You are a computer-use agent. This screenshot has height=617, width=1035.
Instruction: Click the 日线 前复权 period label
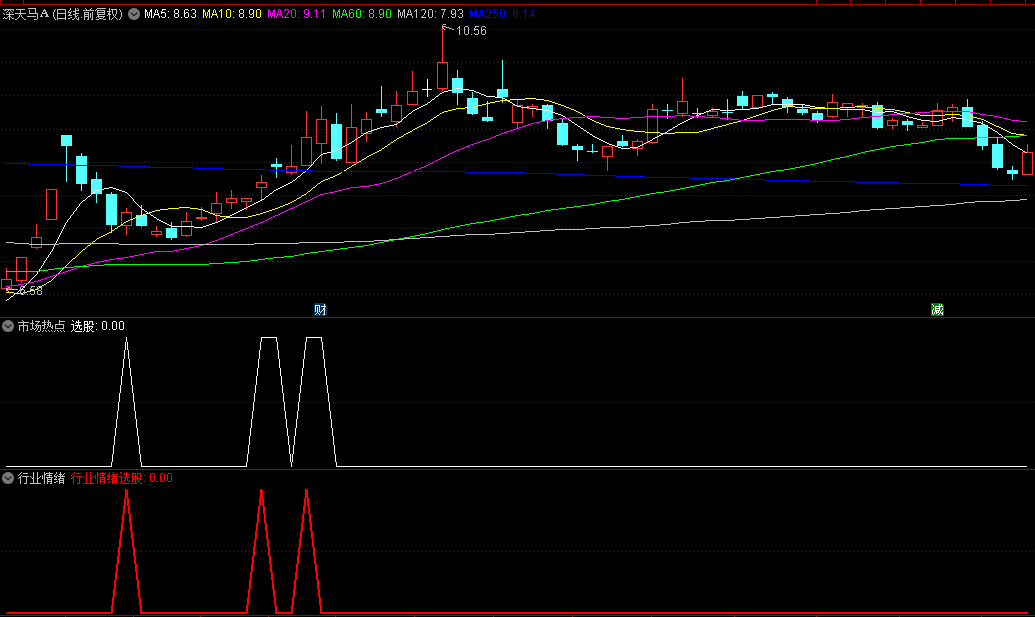(87, 14)
